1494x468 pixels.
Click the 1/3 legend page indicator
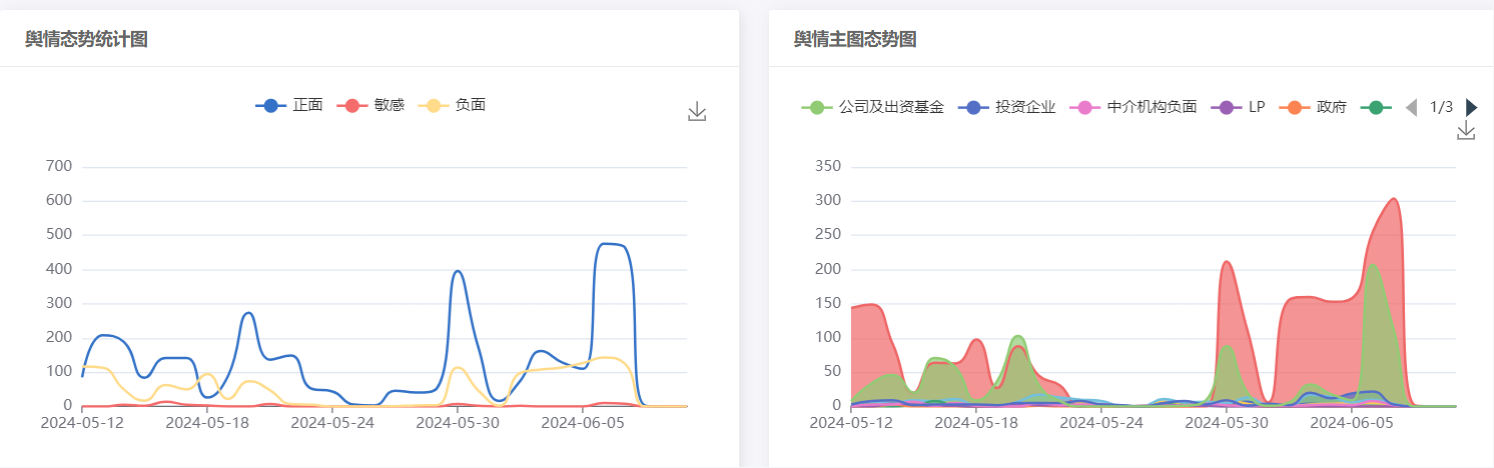(x=1441, y=107)
